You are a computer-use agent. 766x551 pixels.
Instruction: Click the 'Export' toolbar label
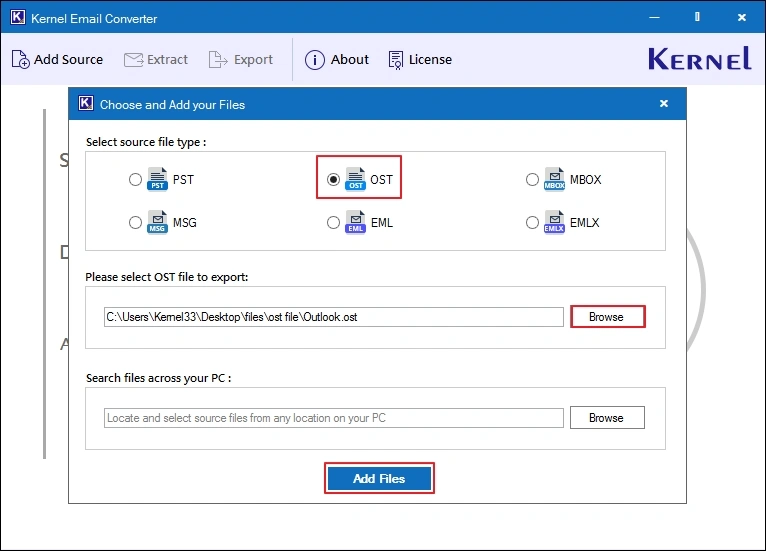[253, 60]
